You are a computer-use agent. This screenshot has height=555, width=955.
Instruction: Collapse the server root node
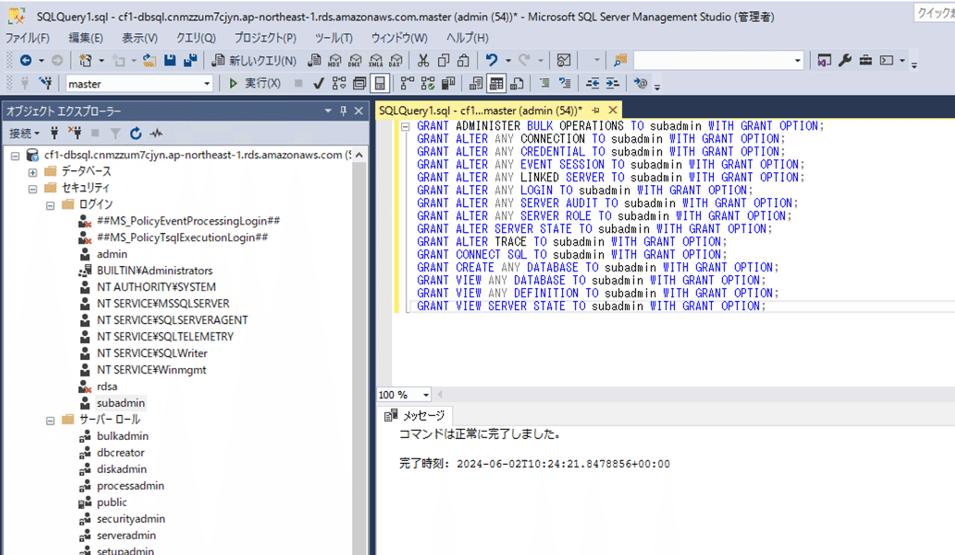click(x=15, y=156)
